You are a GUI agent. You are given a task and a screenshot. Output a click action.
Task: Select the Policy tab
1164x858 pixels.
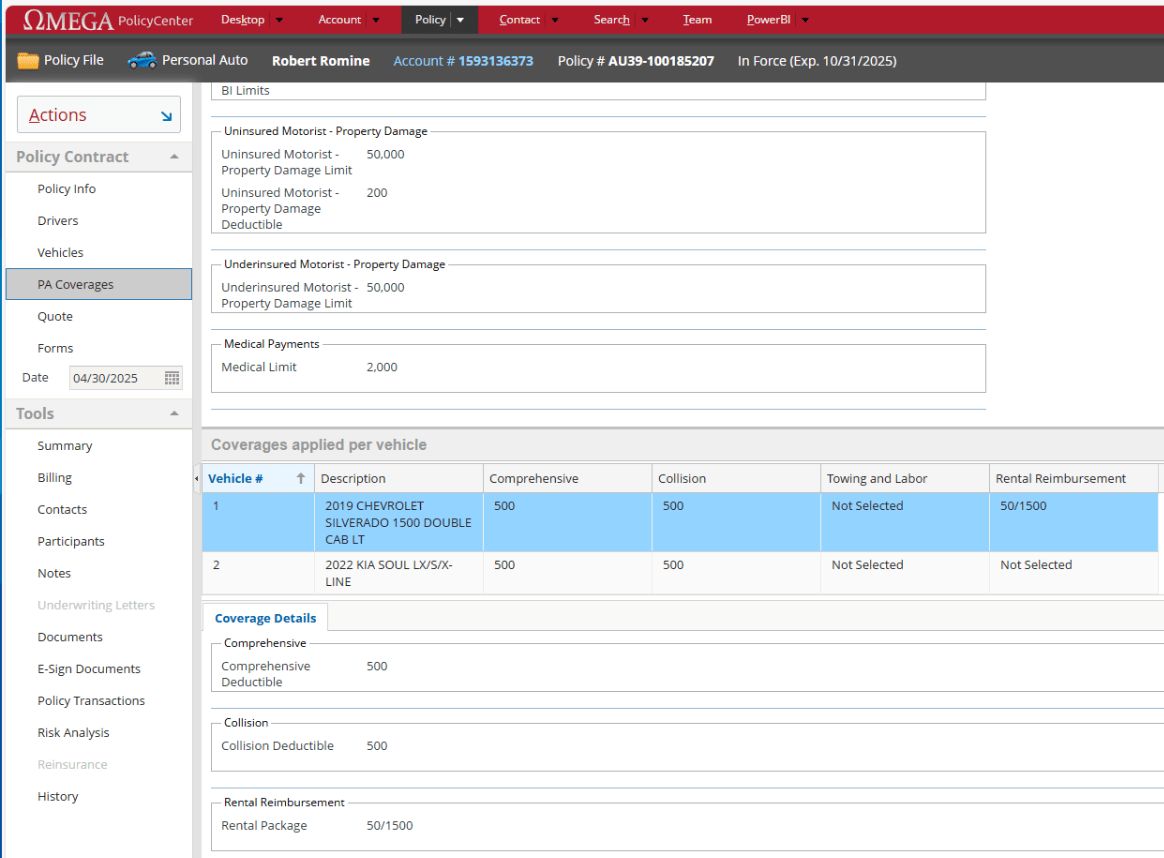click(x=431, y=20)
